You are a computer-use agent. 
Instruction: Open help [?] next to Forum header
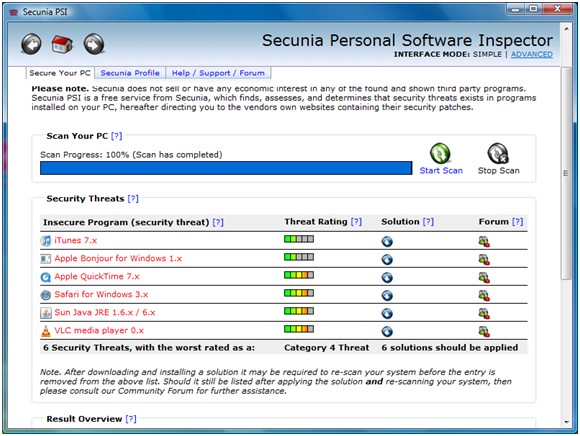(x=517, y=222)
